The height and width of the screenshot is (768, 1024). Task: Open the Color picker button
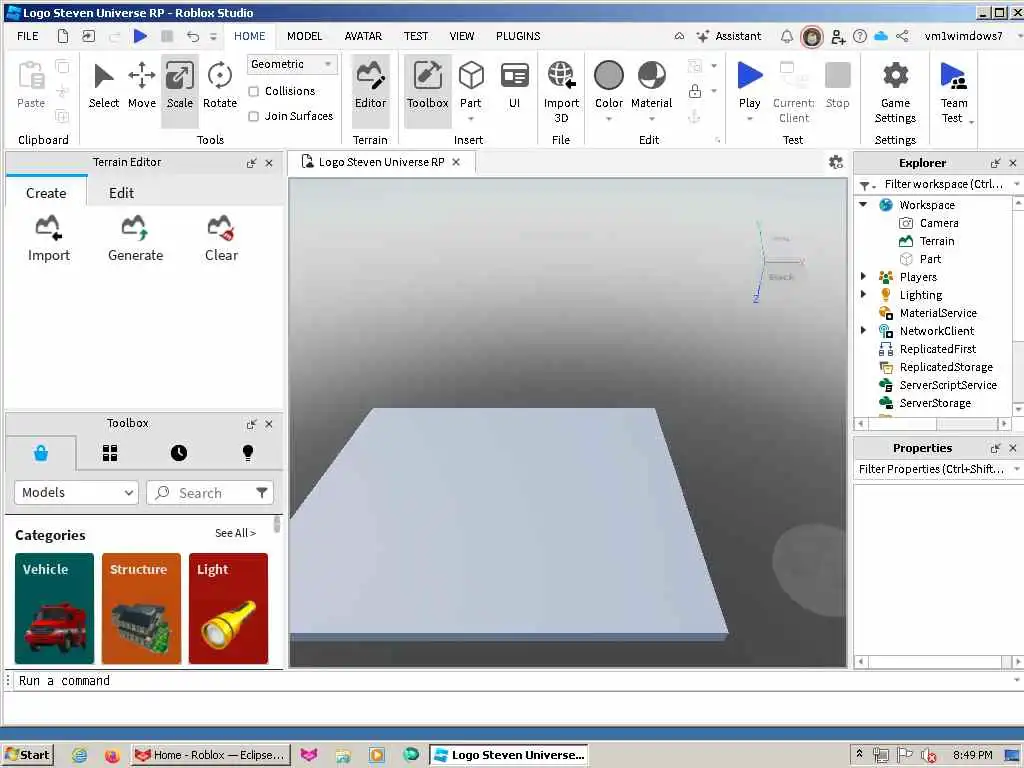click(x=609, y=85)
